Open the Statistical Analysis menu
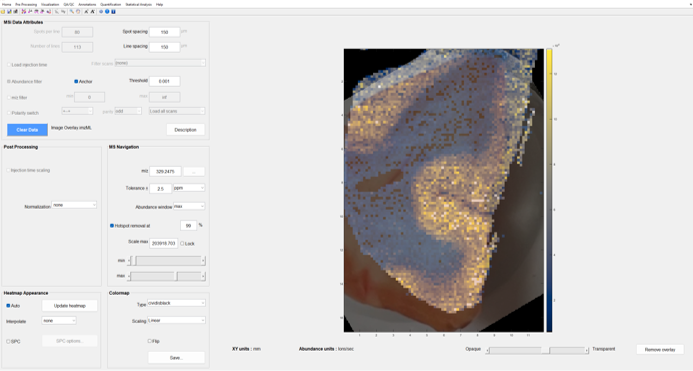Image resolution: width=693 pixels, height=371 pixels. pos(138,4)
